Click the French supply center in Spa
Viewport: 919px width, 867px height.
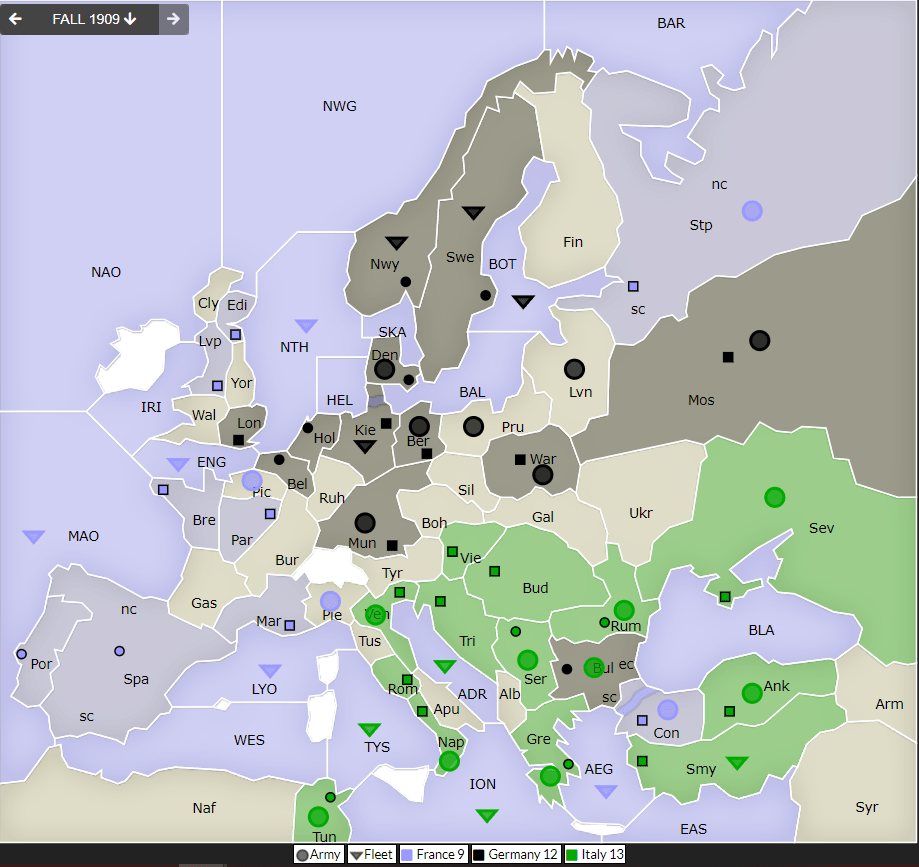click(x=120, y=651)
